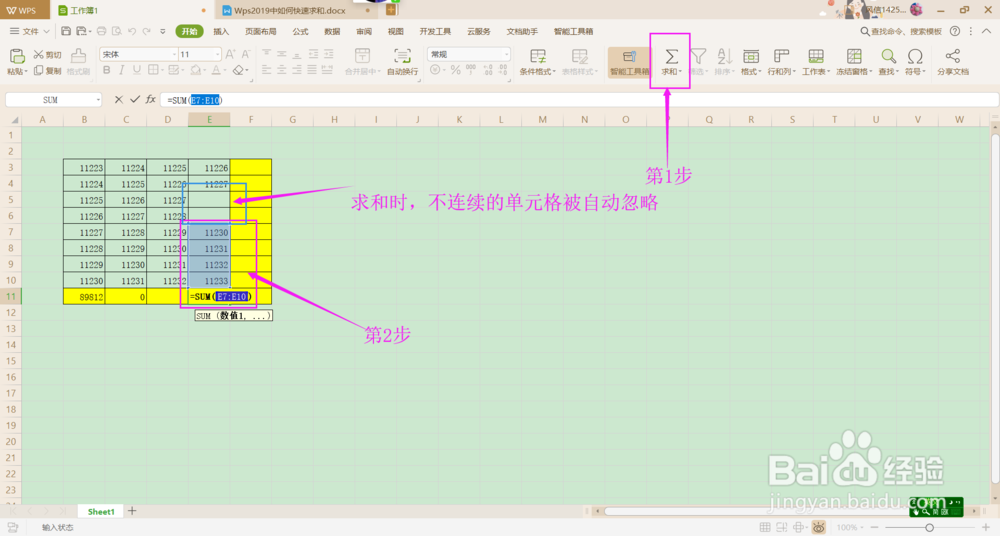Toggle Italic formatting
This screenshot has height=536, width=1000.
point(122,70)
